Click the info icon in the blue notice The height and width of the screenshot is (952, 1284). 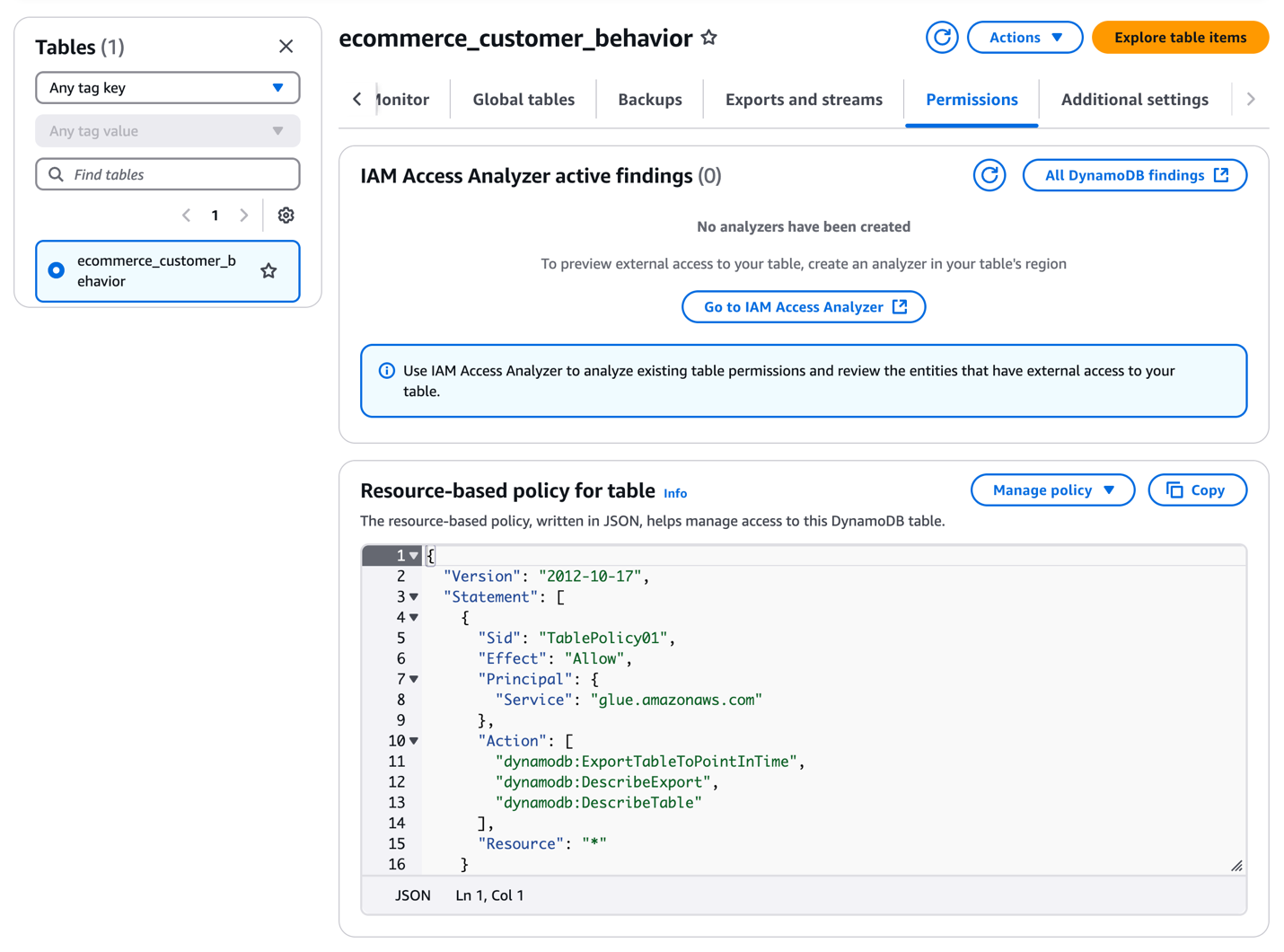[x=387, y=371]
